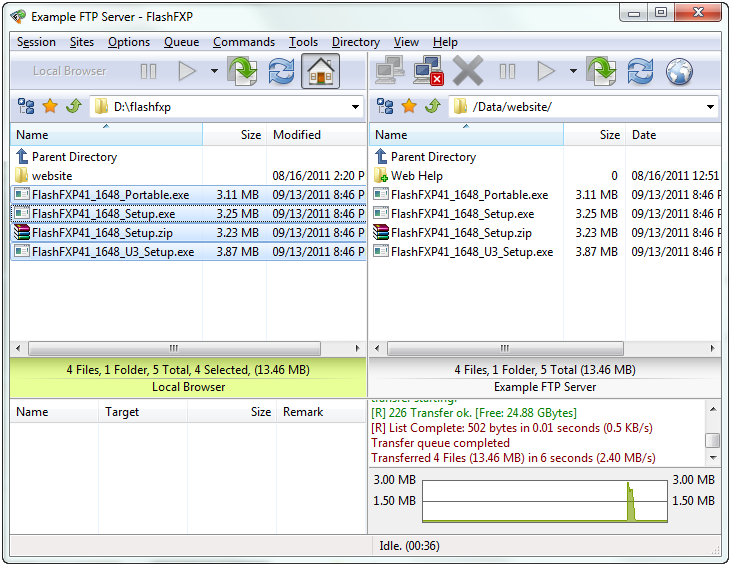This screenshot has height=565, width=730.
Task: Sort remote files by Size column
Action: coord(595,135)
